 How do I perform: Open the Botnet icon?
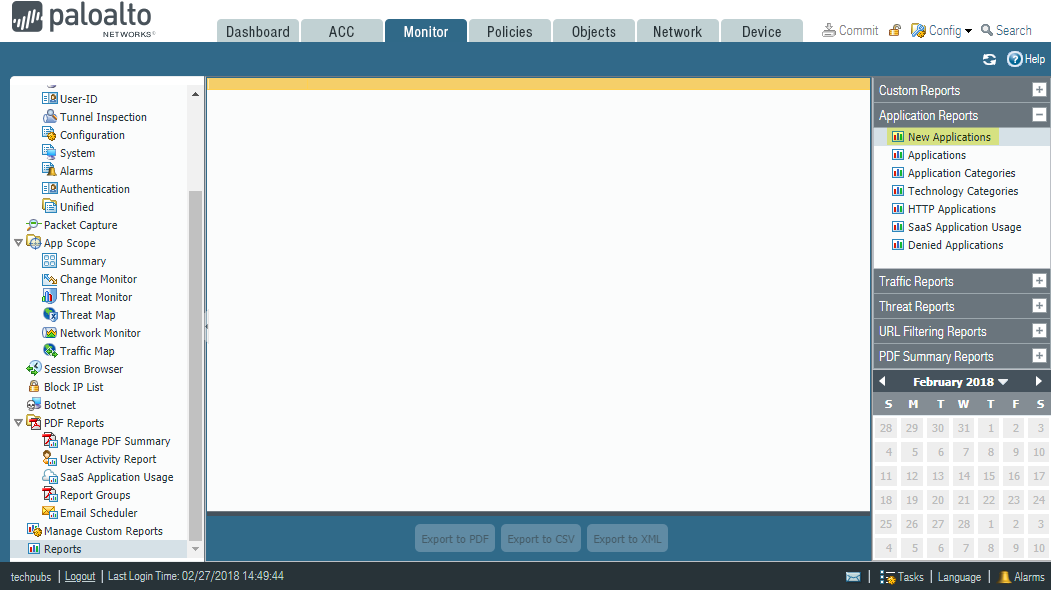tap(34, 405)
